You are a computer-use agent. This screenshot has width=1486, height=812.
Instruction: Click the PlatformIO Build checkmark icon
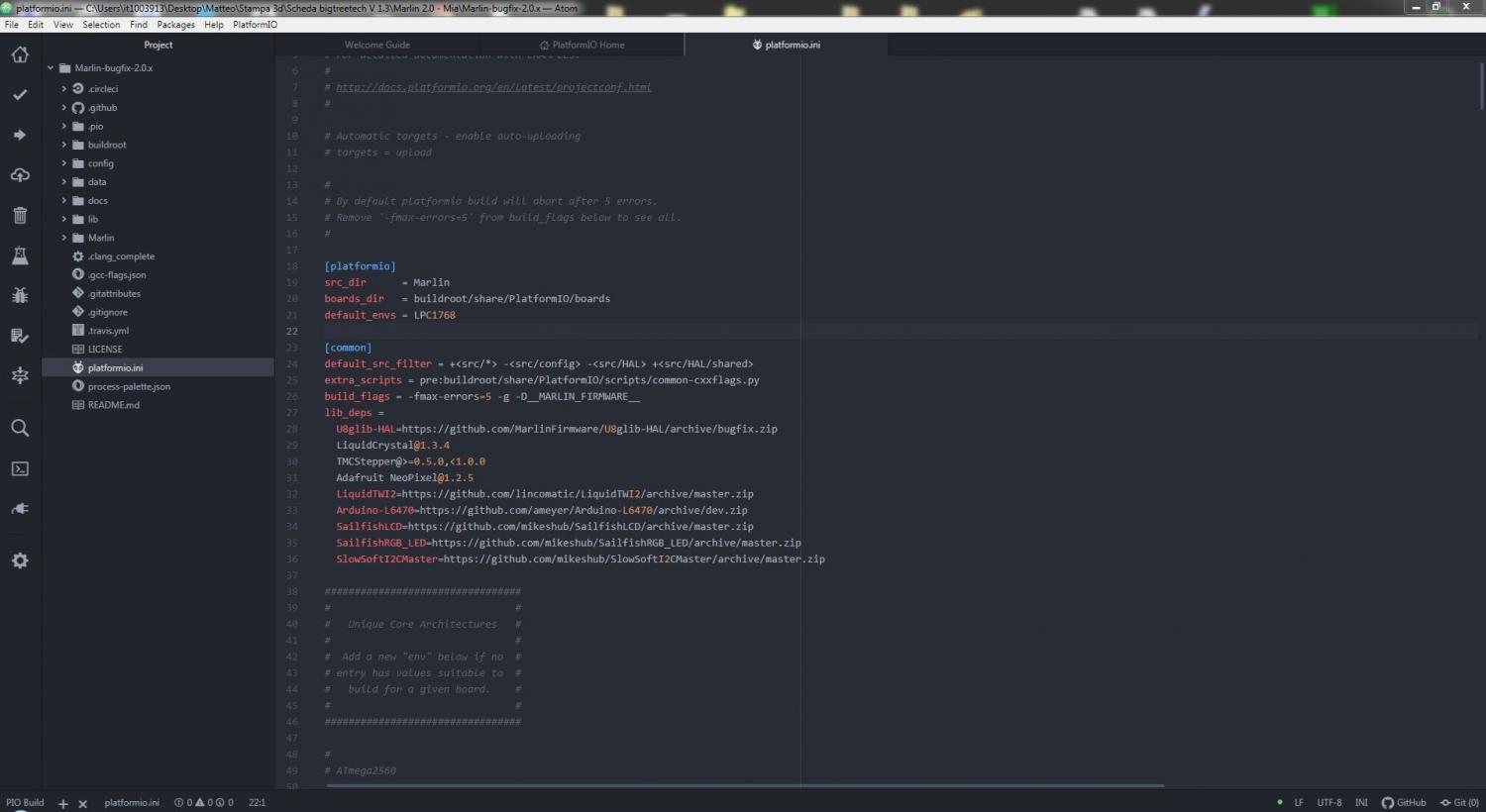(20, 95)
